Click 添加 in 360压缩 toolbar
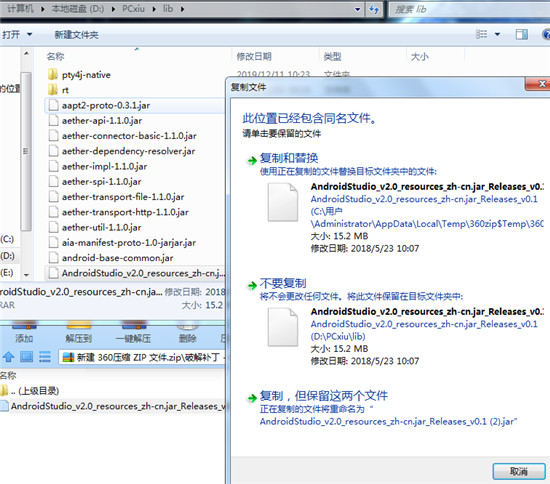The image size is (550, 484). pyautogui.click(x=24, y=333)
